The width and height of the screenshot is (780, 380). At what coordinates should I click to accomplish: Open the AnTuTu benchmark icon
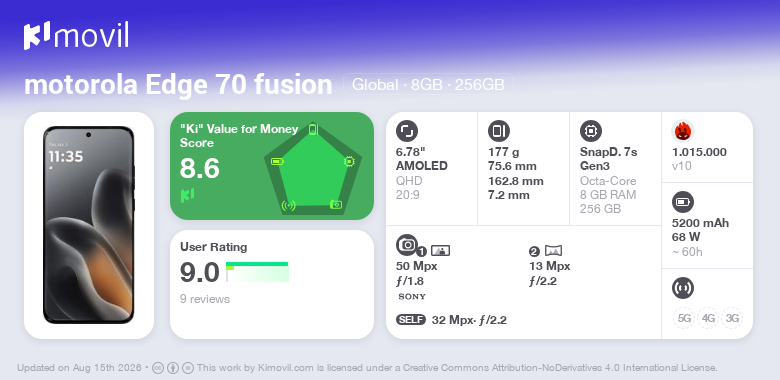[682, 131]
